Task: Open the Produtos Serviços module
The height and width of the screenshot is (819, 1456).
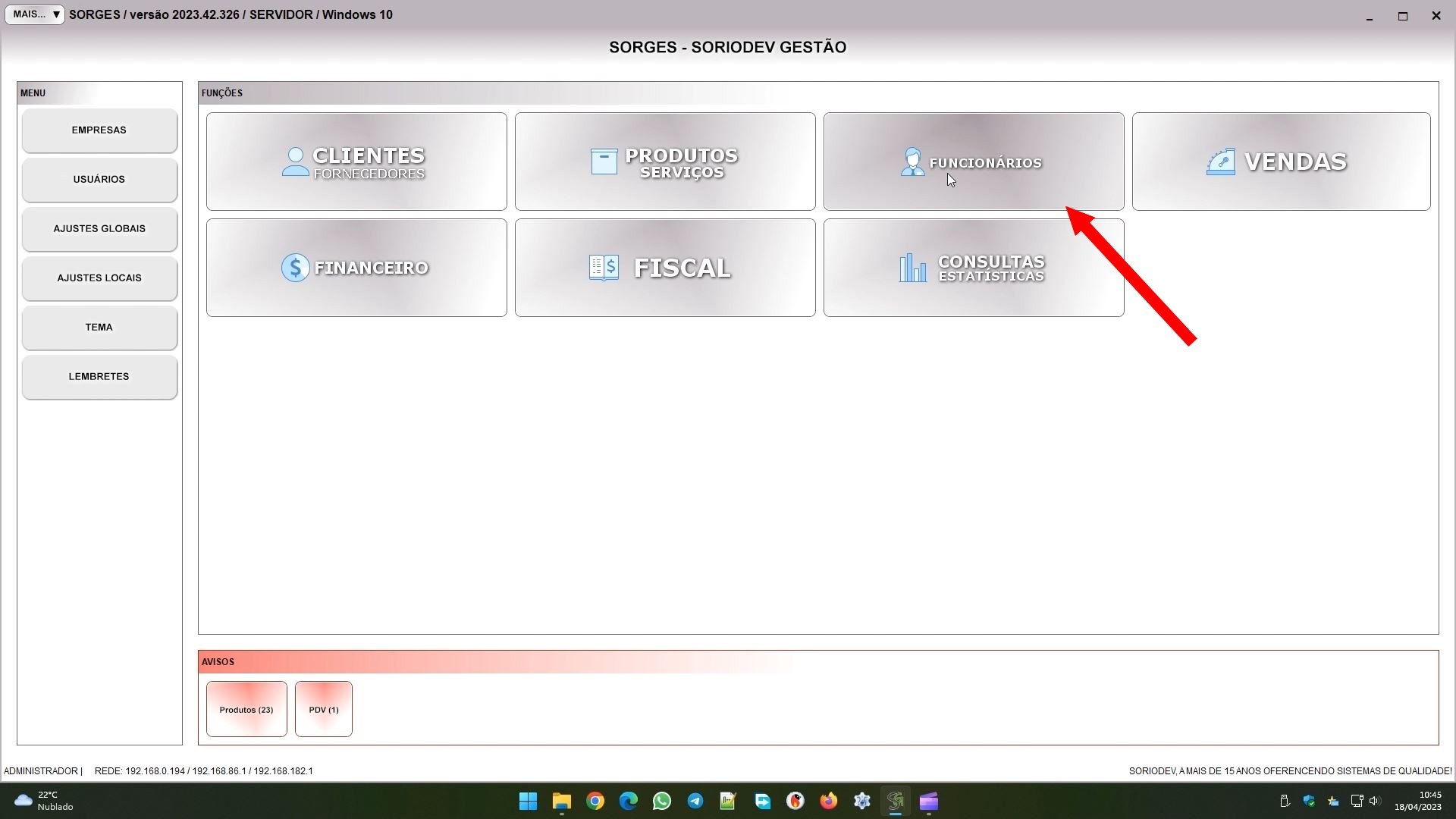Action: coord(665,162)
